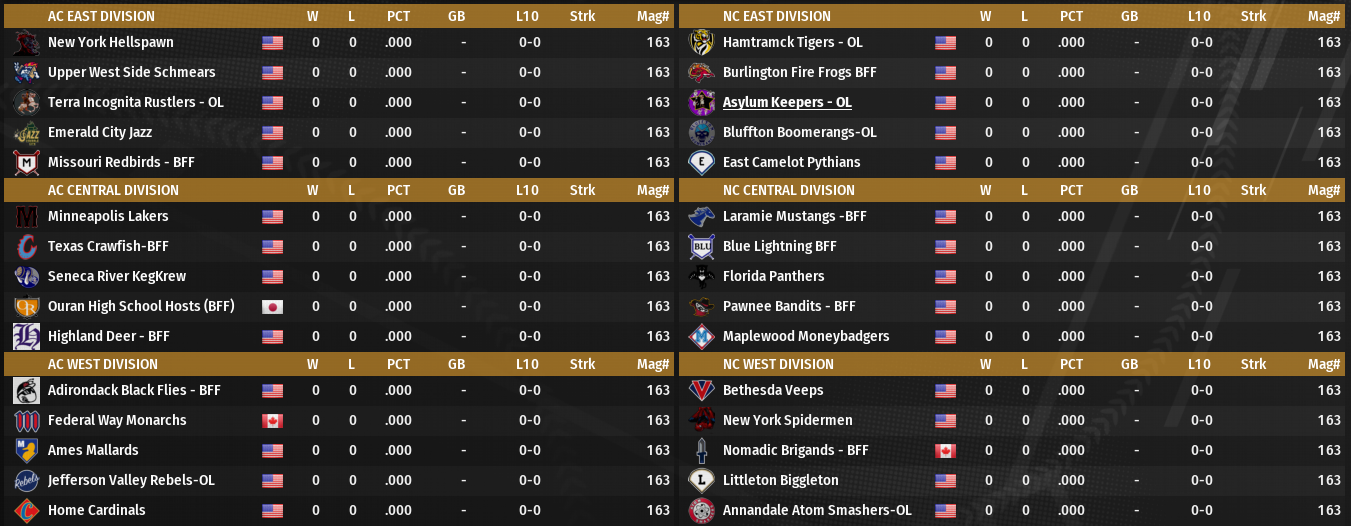The width and height of the screenshot is (1351, 526).
Task: Click the Bethesda Veeps team logo
Action: click(700, 391)
